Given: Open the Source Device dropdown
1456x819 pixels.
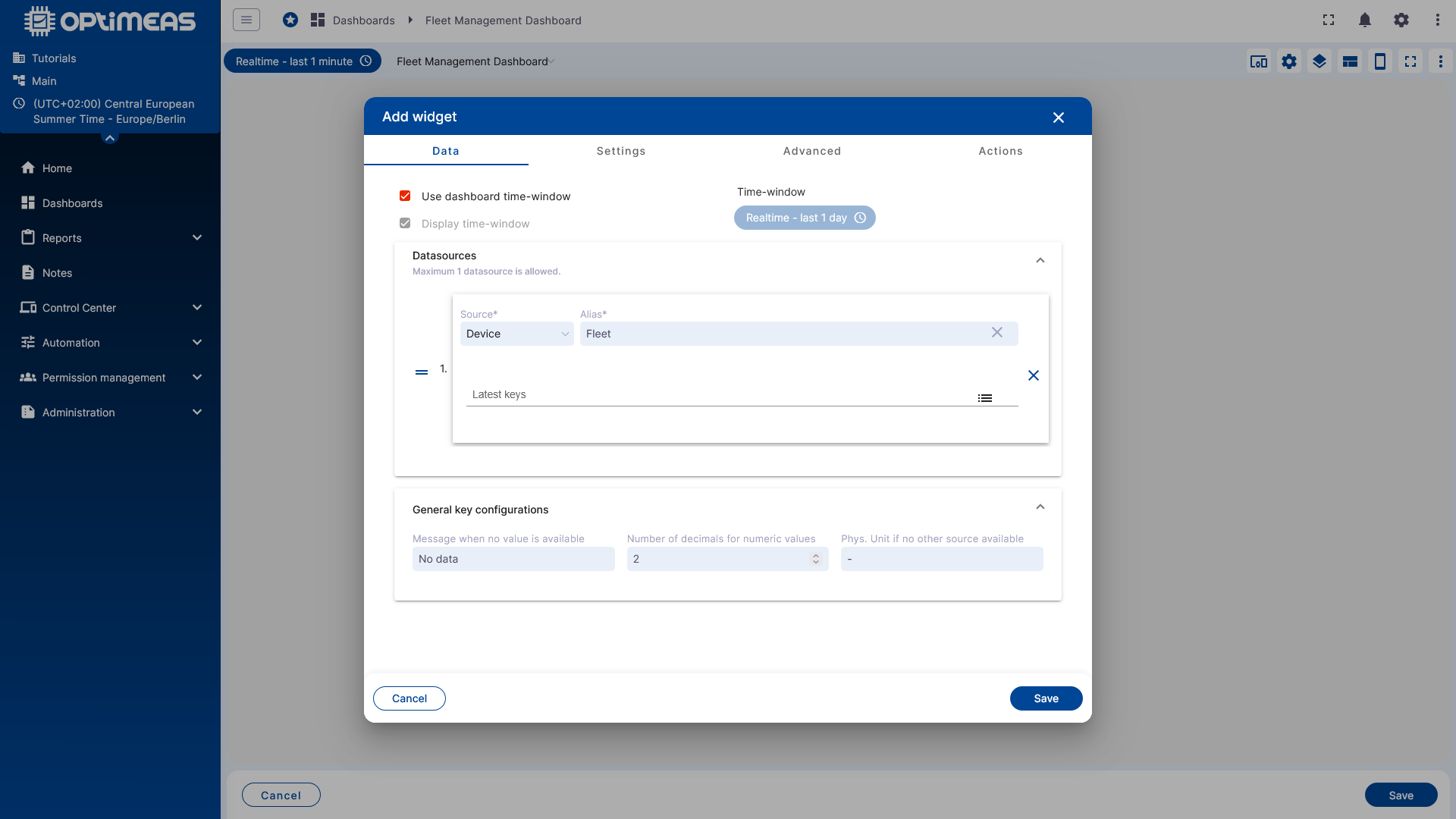Looking at the screenshot, I should [517, 334].
